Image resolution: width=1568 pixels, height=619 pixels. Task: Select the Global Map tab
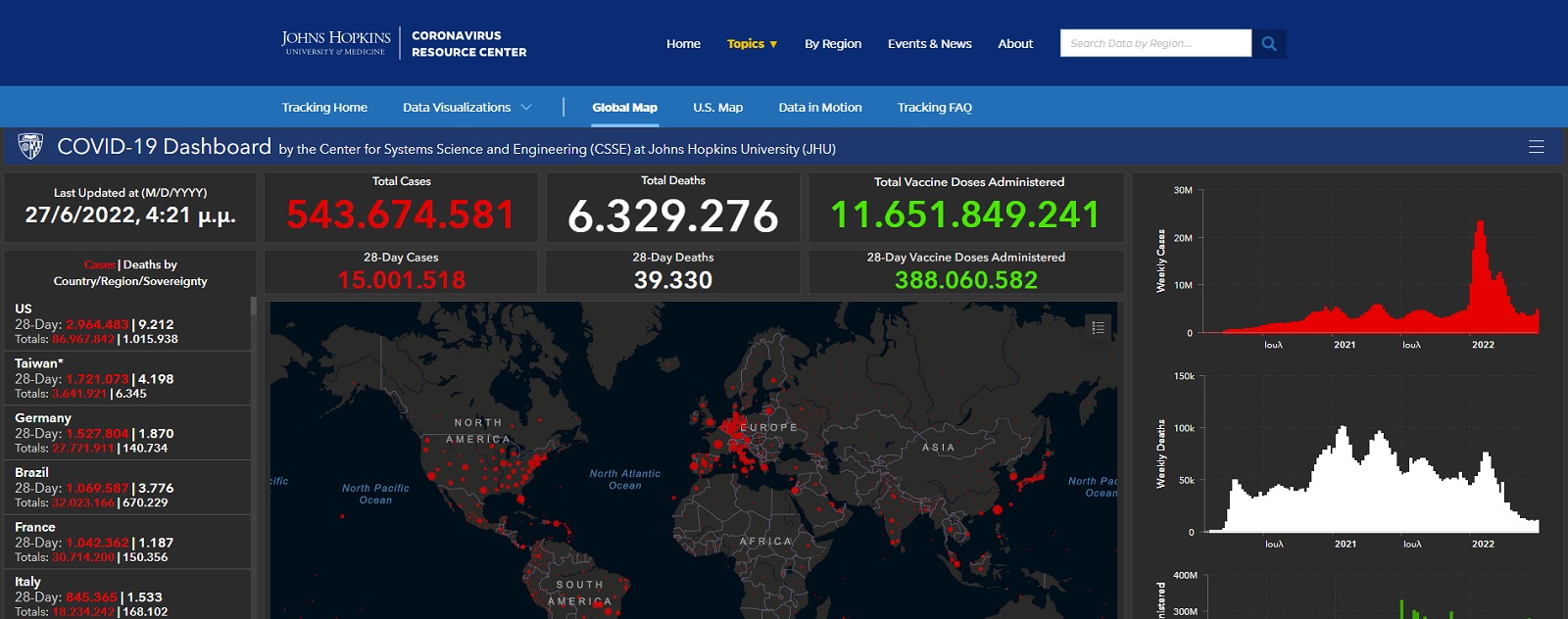click(x=624, y=108)
